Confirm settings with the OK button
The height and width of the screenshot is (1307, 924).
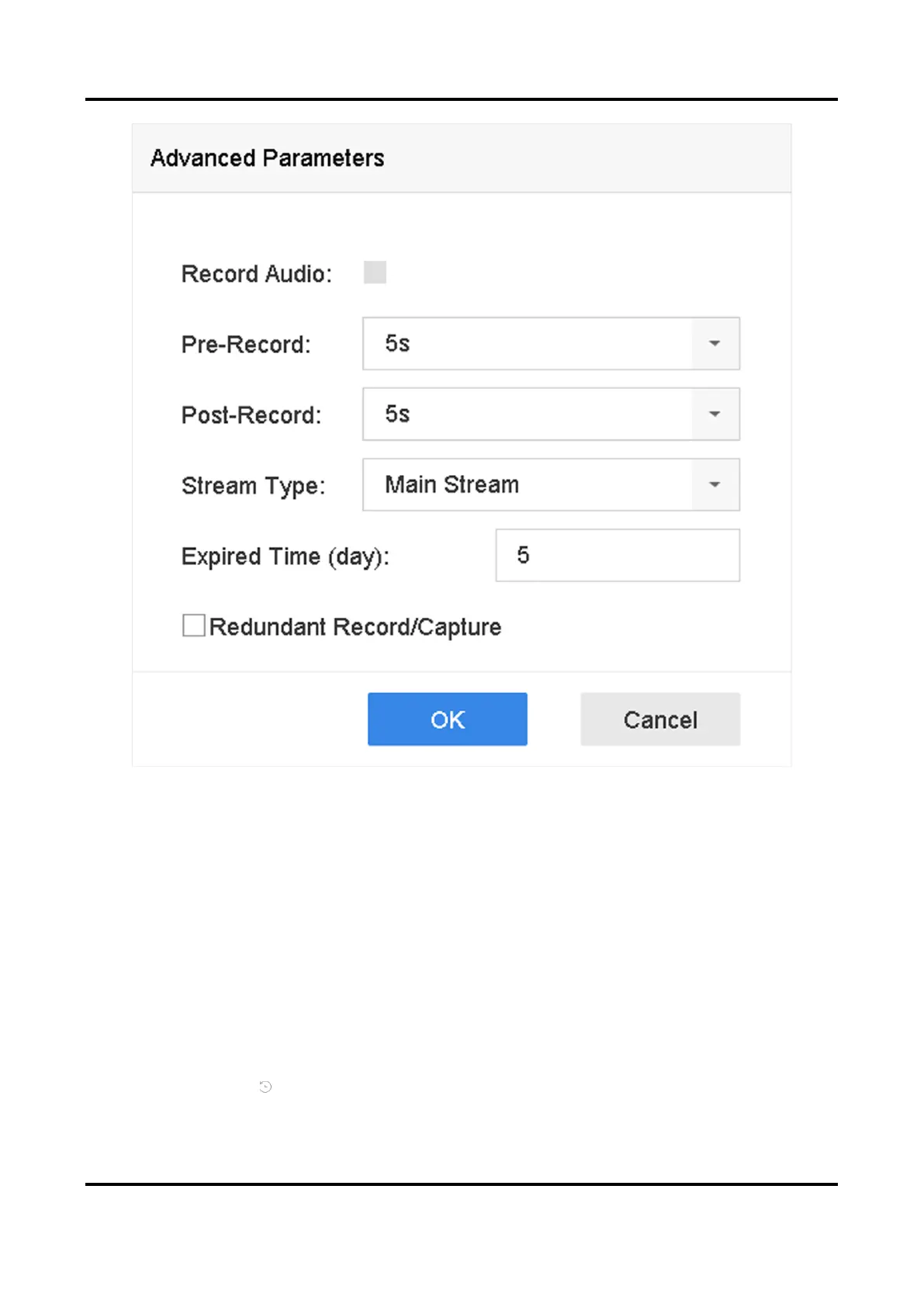pos(448,719)
